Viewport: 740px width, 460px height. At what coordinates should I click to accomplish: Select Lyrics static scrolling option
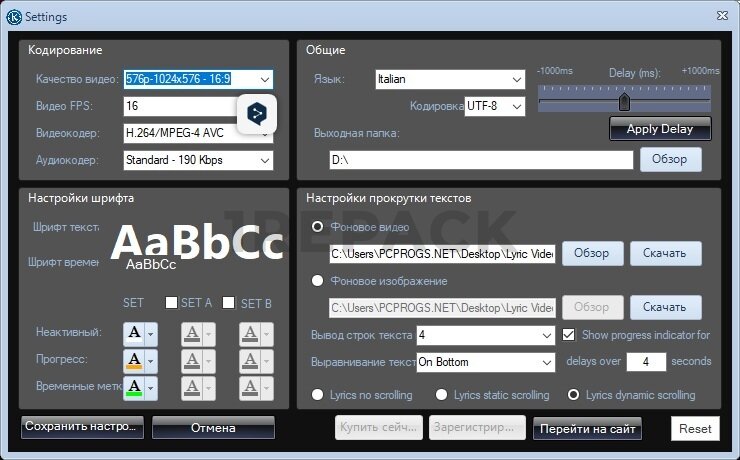pos(441,395)
